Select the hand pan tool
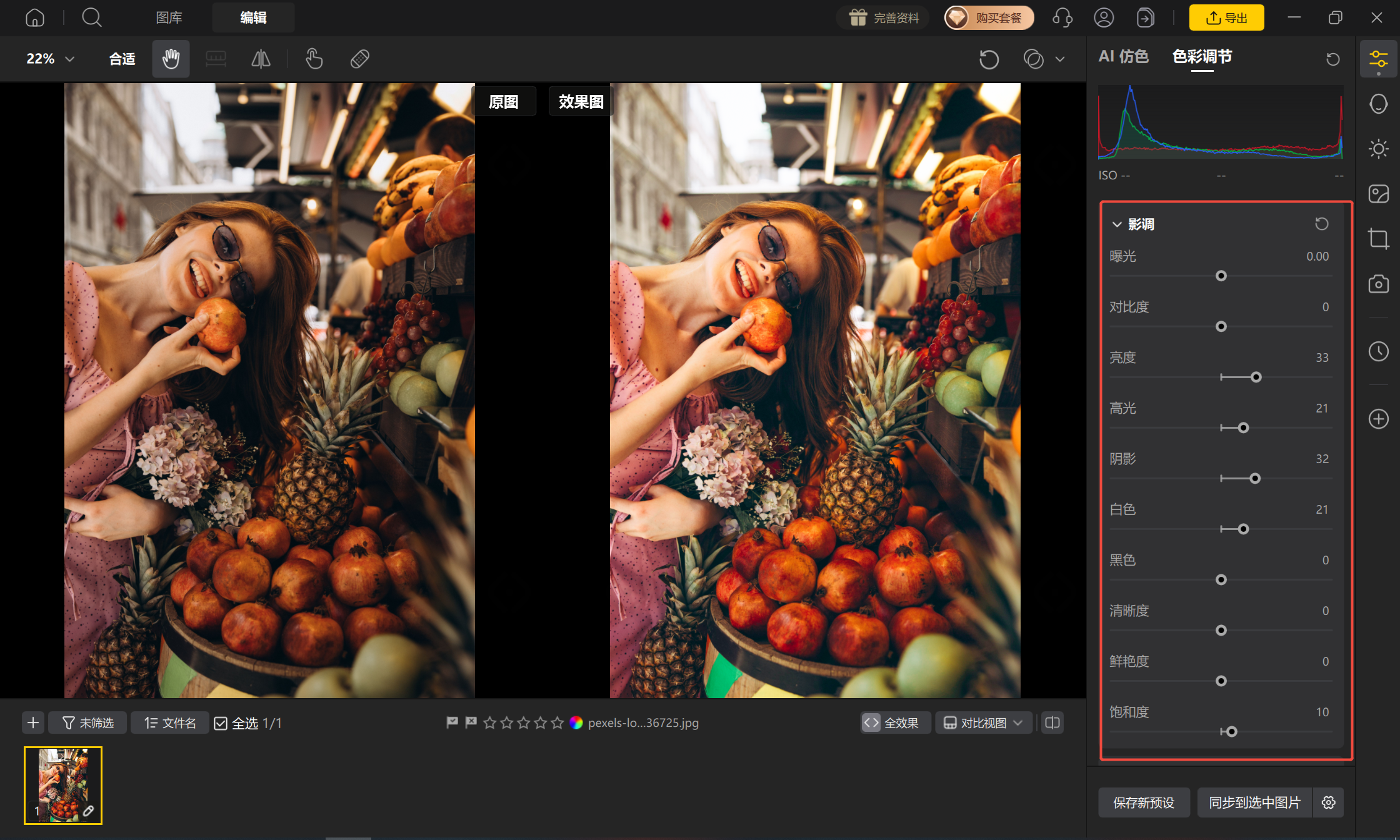The height and width of the screenshot is (840, 1400). 171,59
